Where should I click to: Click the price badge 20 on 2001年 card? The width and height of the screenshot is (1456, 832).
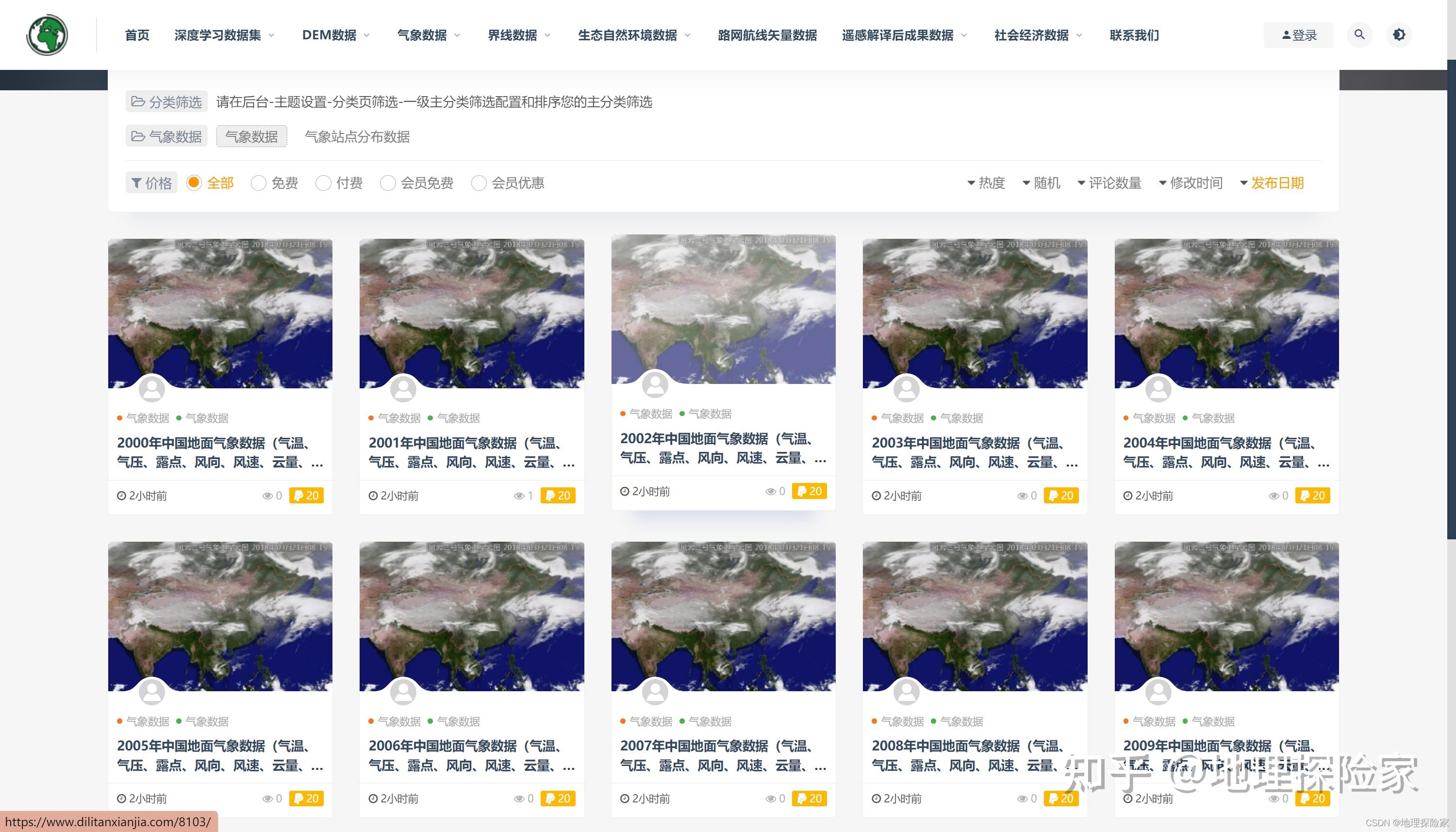coord(558,496)
